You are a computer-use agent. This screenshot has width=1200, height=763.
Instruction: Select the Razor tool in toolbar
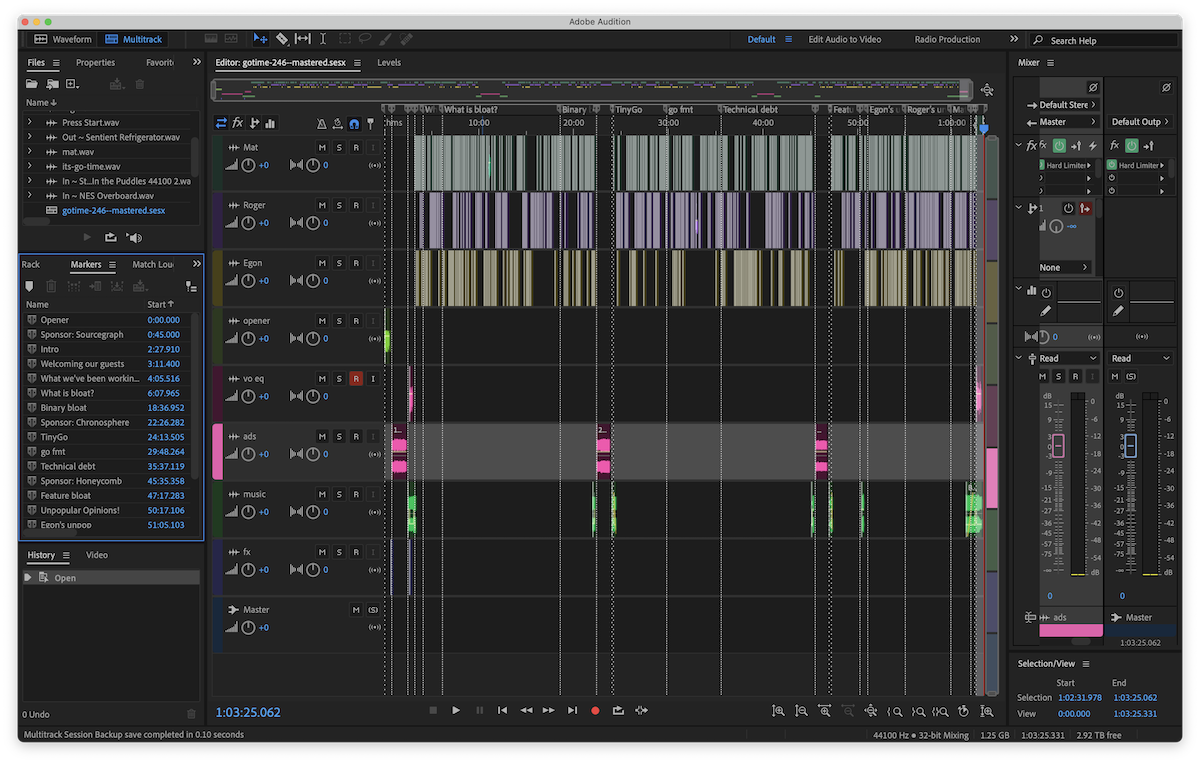tap(282, 39)
